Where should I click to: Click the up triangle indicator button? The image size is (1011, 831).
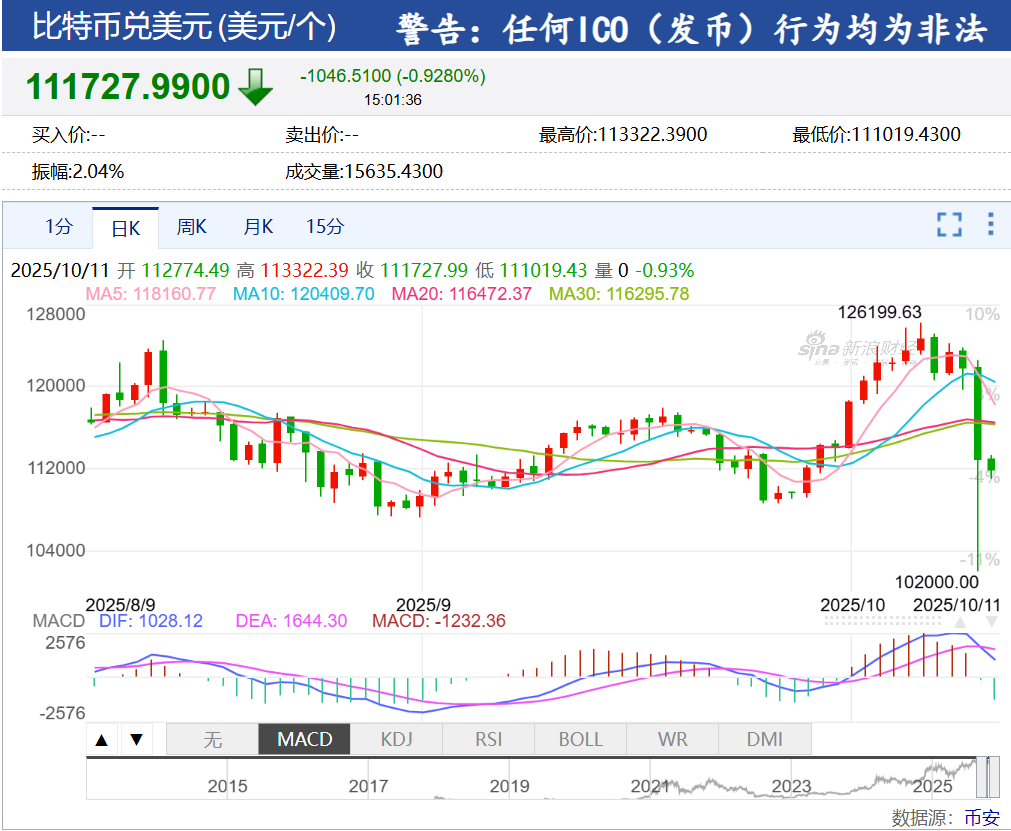click(101, 740)
